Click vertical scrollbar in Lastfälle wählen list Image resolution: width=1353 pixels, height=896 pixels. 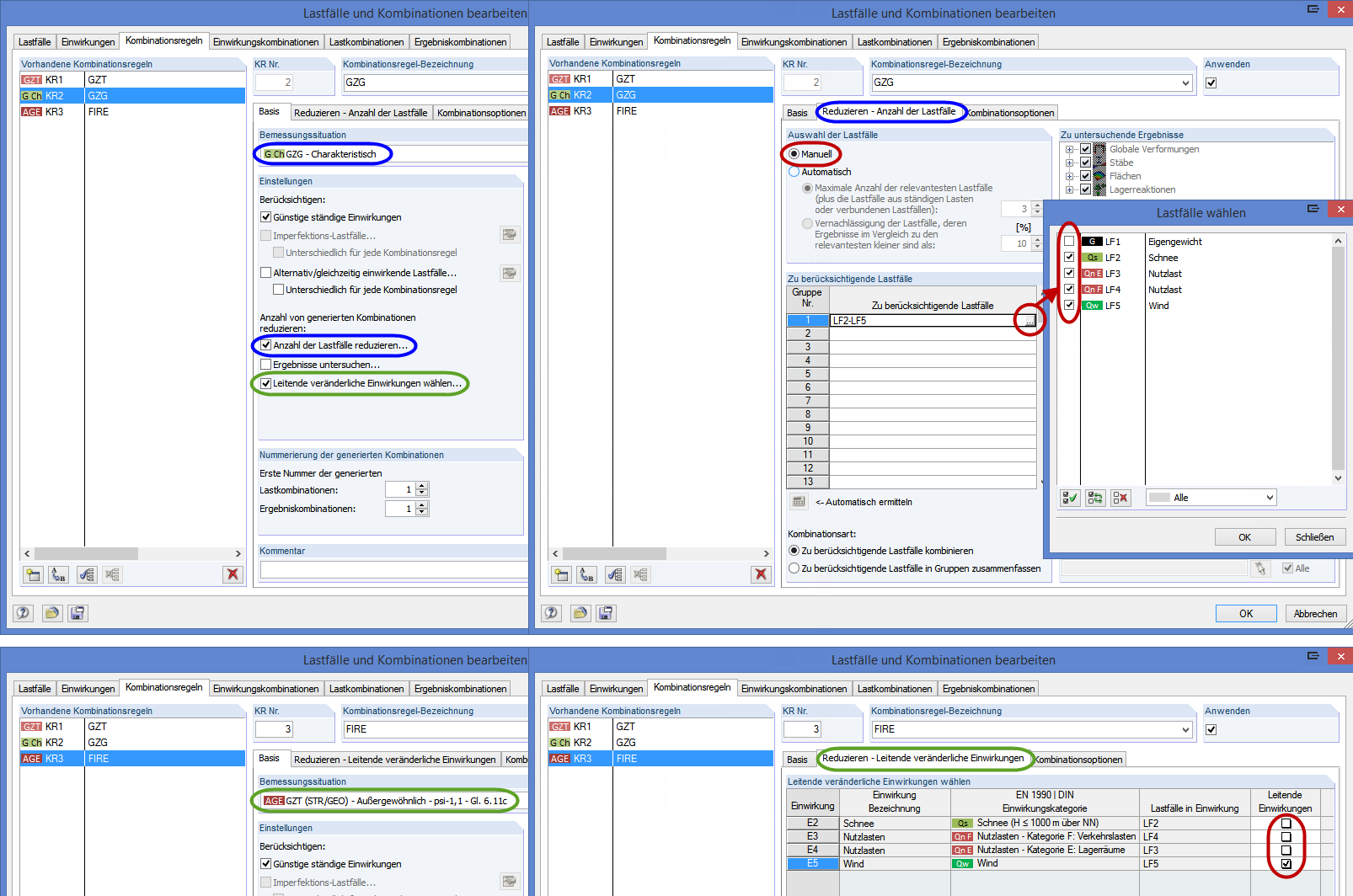pos(1338,359)
